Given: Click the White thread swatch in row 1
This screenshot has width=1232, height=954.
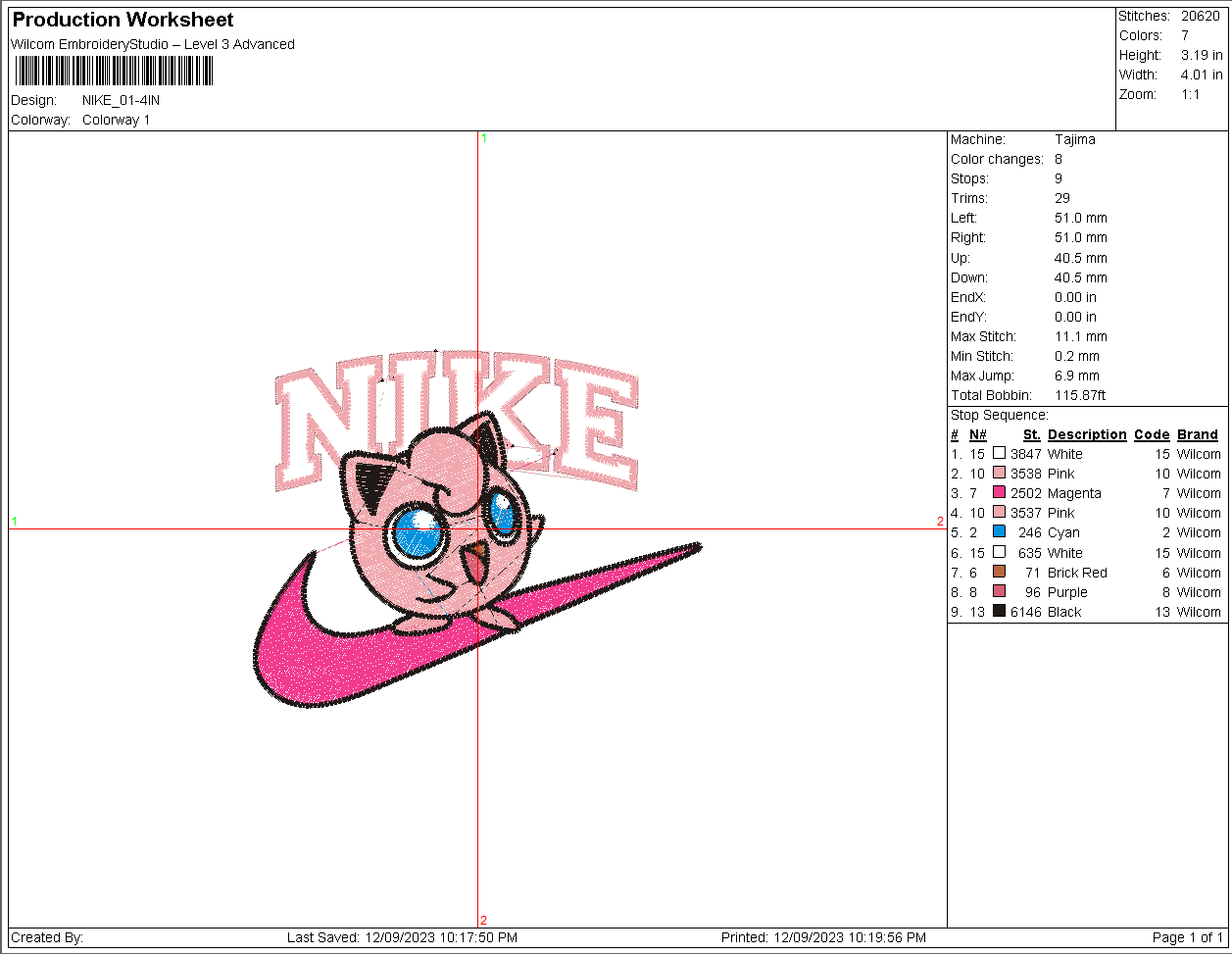Looking at the screenshot, I should (999, 454).
